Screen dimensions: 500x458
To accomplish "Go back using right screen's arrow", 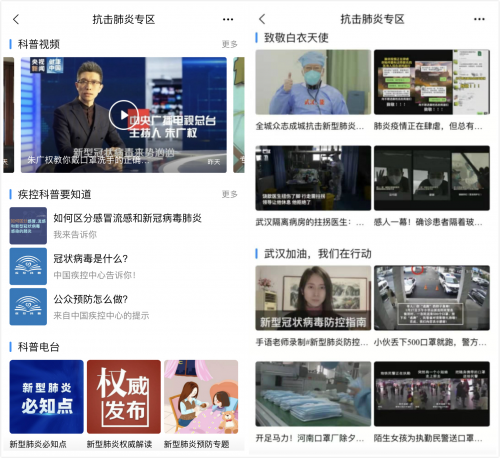I will (262, 19).
